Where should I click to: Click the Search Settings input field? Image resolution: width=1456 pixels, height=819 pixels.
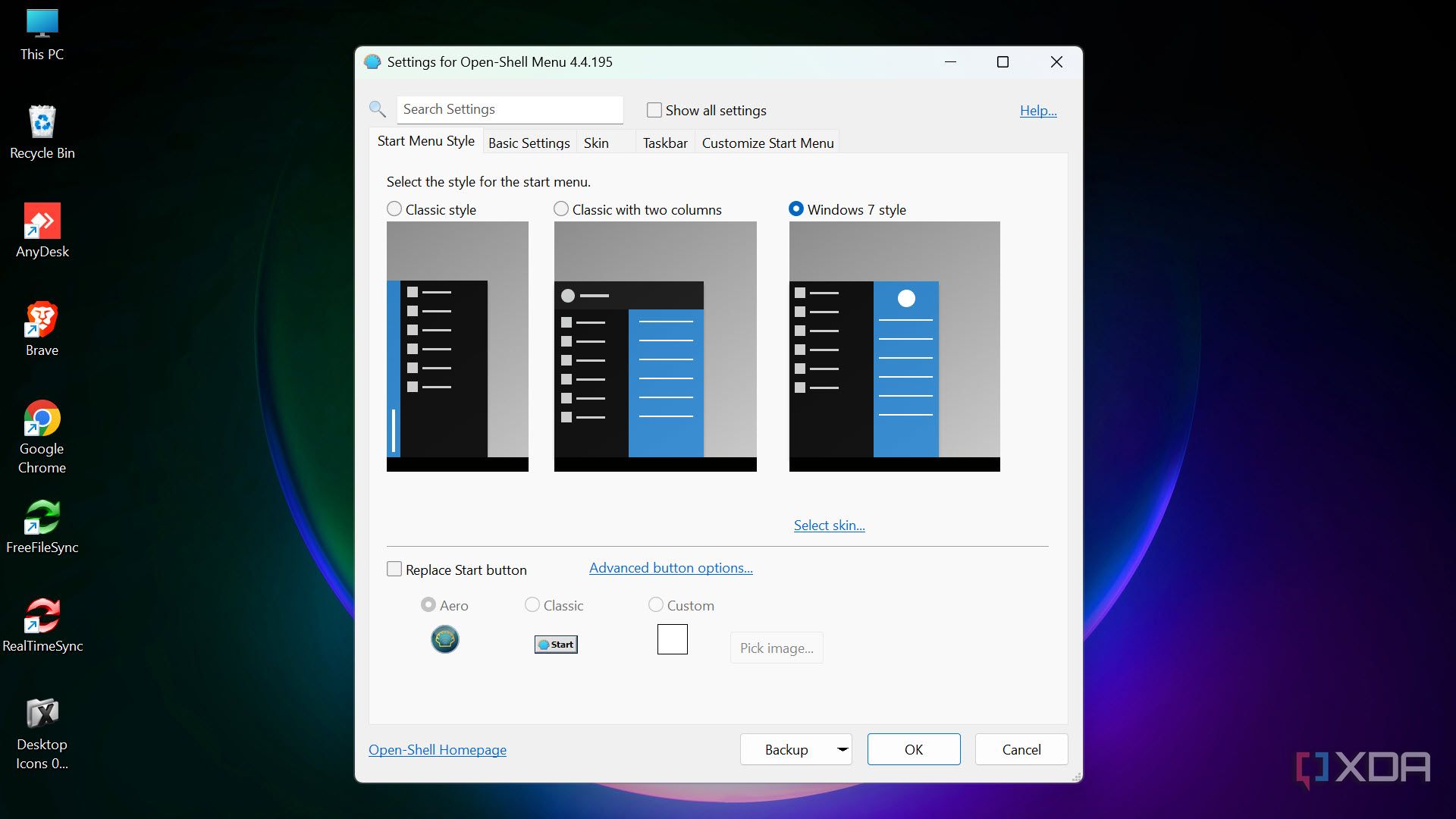[510, 109]
